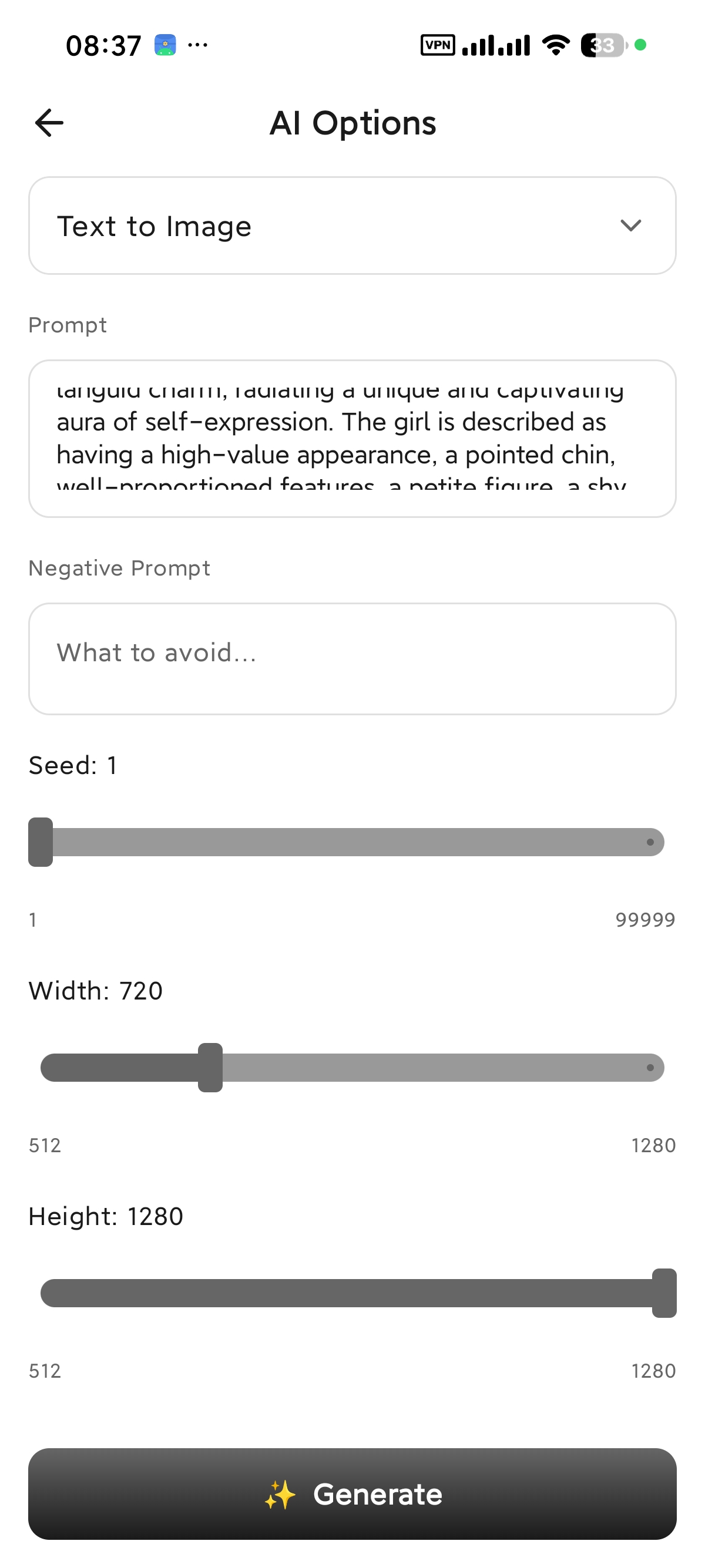The width and height of the screenshot is (705, 1568).
Task: Click the Seed slider track end dot
Action: pos(650,843)
